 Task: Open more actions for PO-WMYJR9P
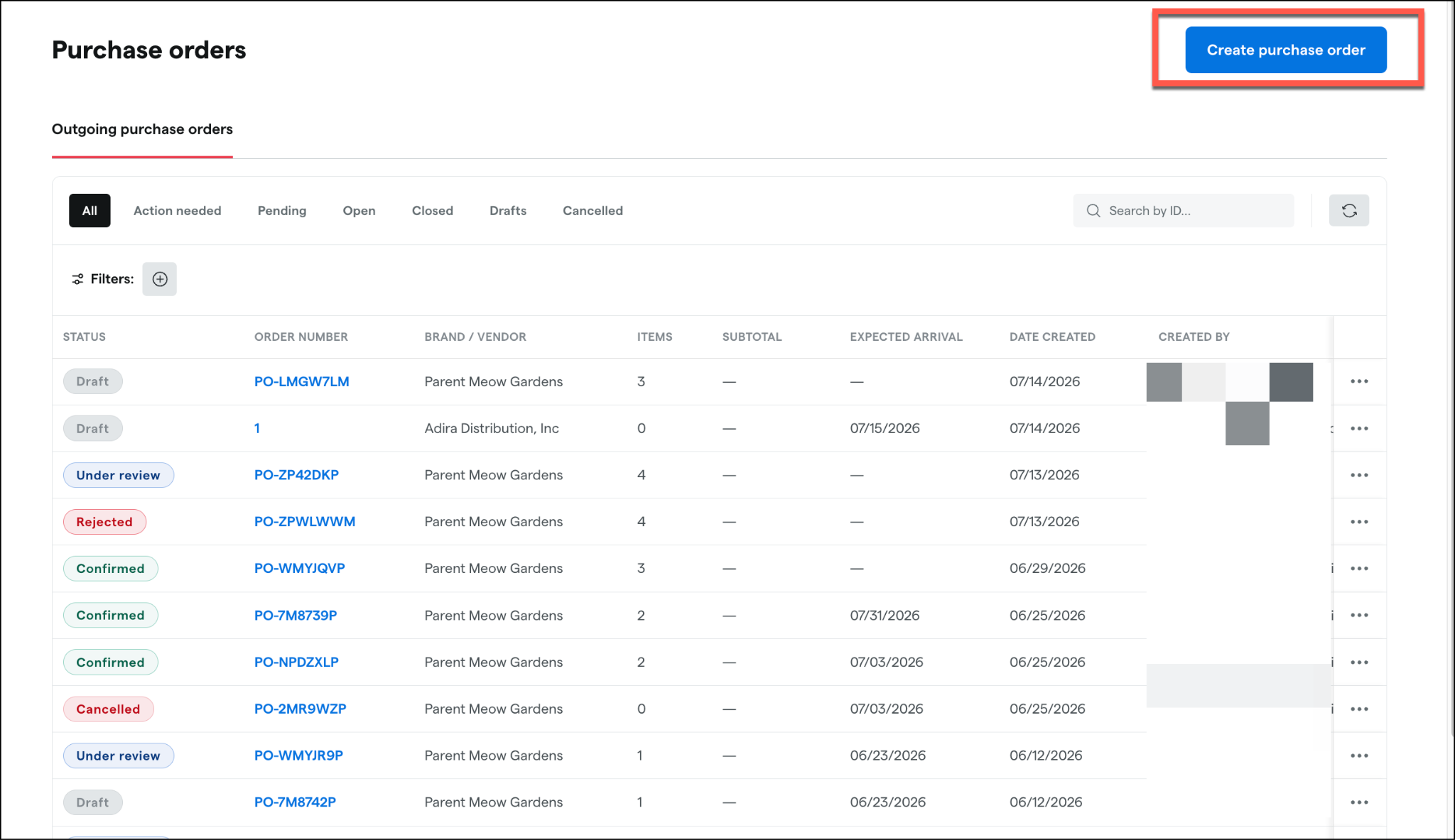[1359, 756]
